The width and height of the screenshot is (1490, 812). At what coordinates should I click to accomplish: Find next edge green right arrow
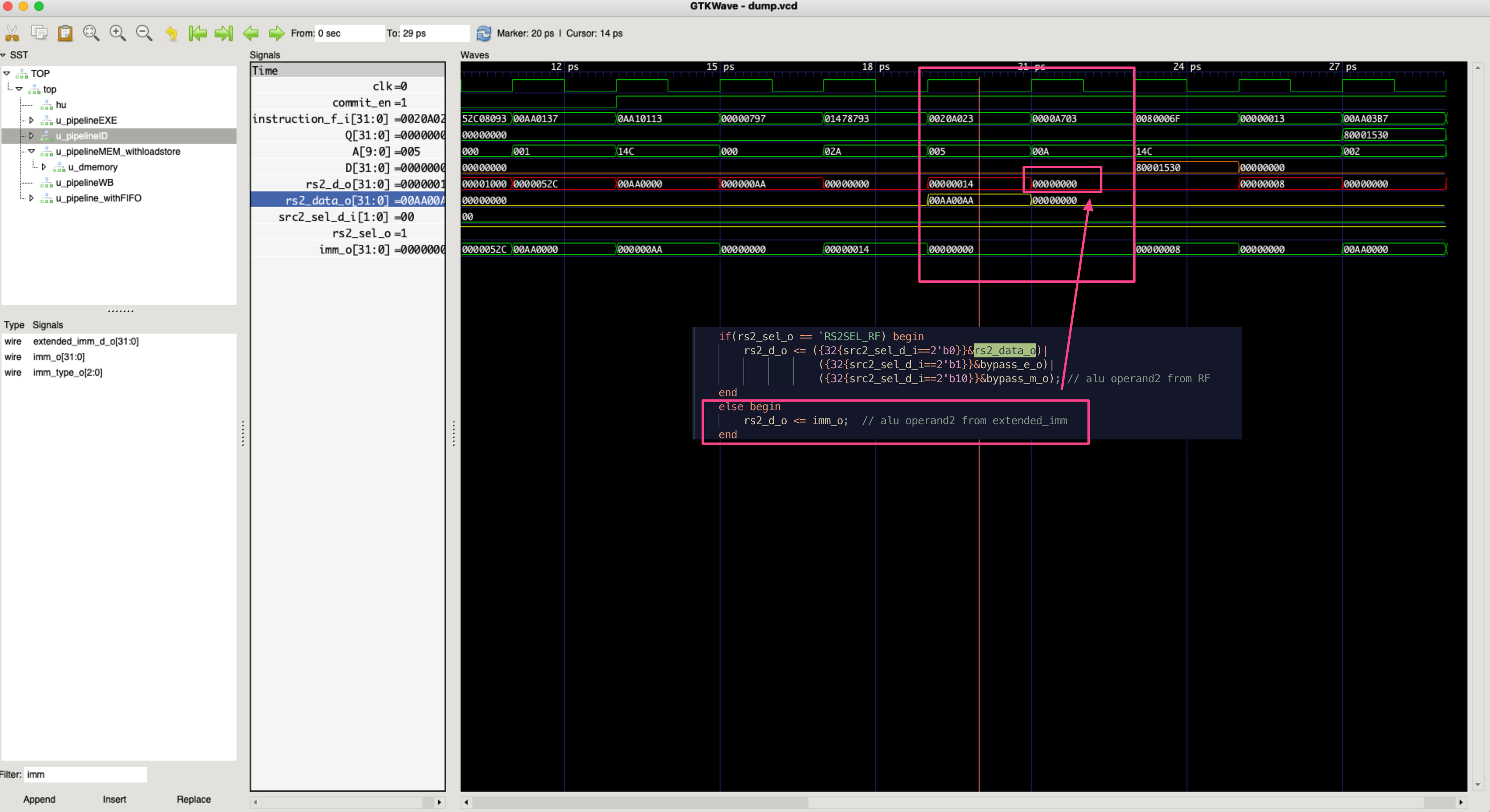click(277, 33)
